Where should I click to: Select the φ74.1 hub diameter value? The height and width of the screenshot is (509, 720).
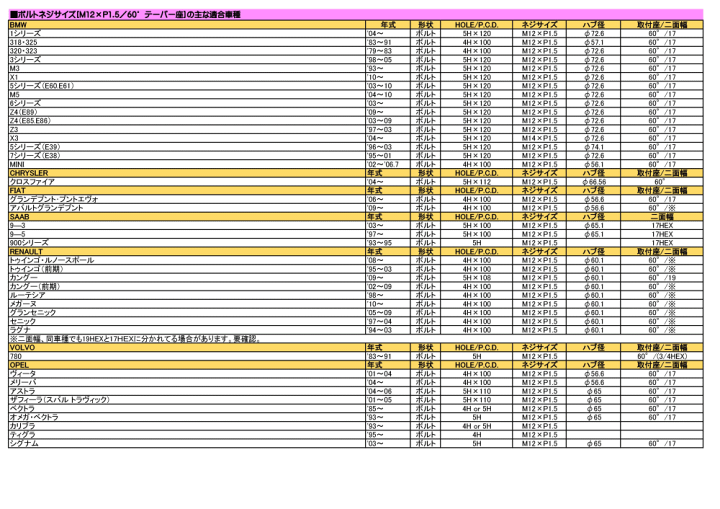[x=594, y=147]
